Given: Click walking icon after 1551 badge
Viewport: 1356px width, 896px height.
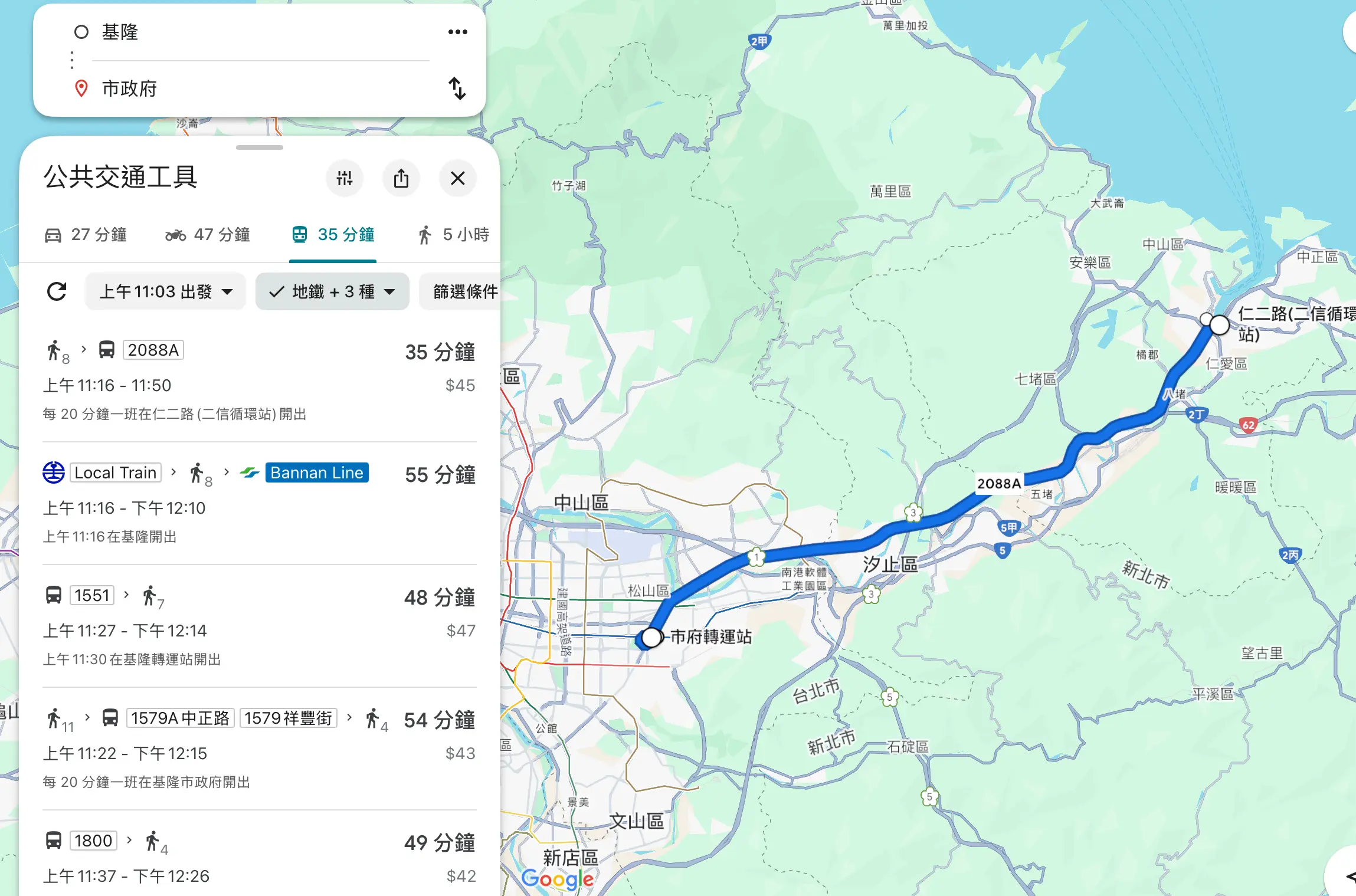Looking at the screenshot, I should [149, 596].
